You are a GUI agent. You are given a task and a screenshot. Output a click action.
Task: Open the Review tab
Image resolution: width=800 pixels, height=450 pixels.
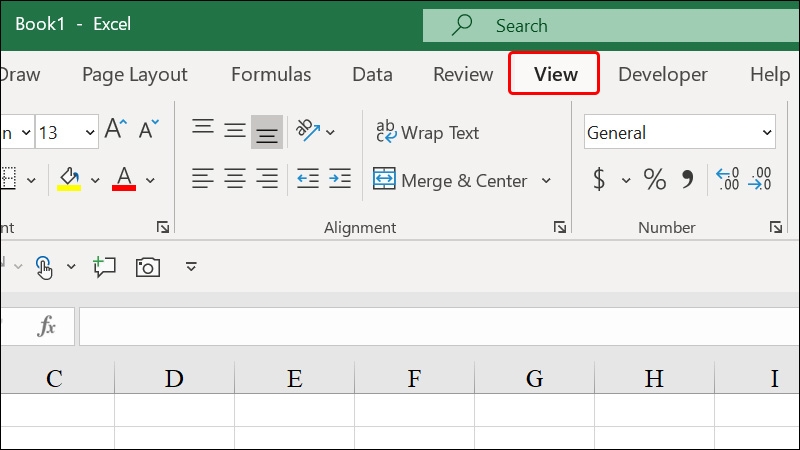pos(463,74)
